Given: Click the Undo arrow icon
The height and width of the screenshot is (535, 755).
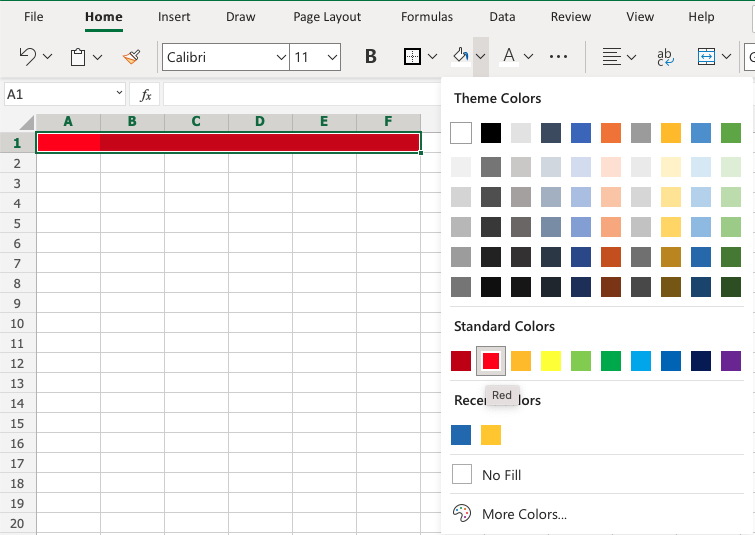Looking at the screenshot, I should point(28,57).
